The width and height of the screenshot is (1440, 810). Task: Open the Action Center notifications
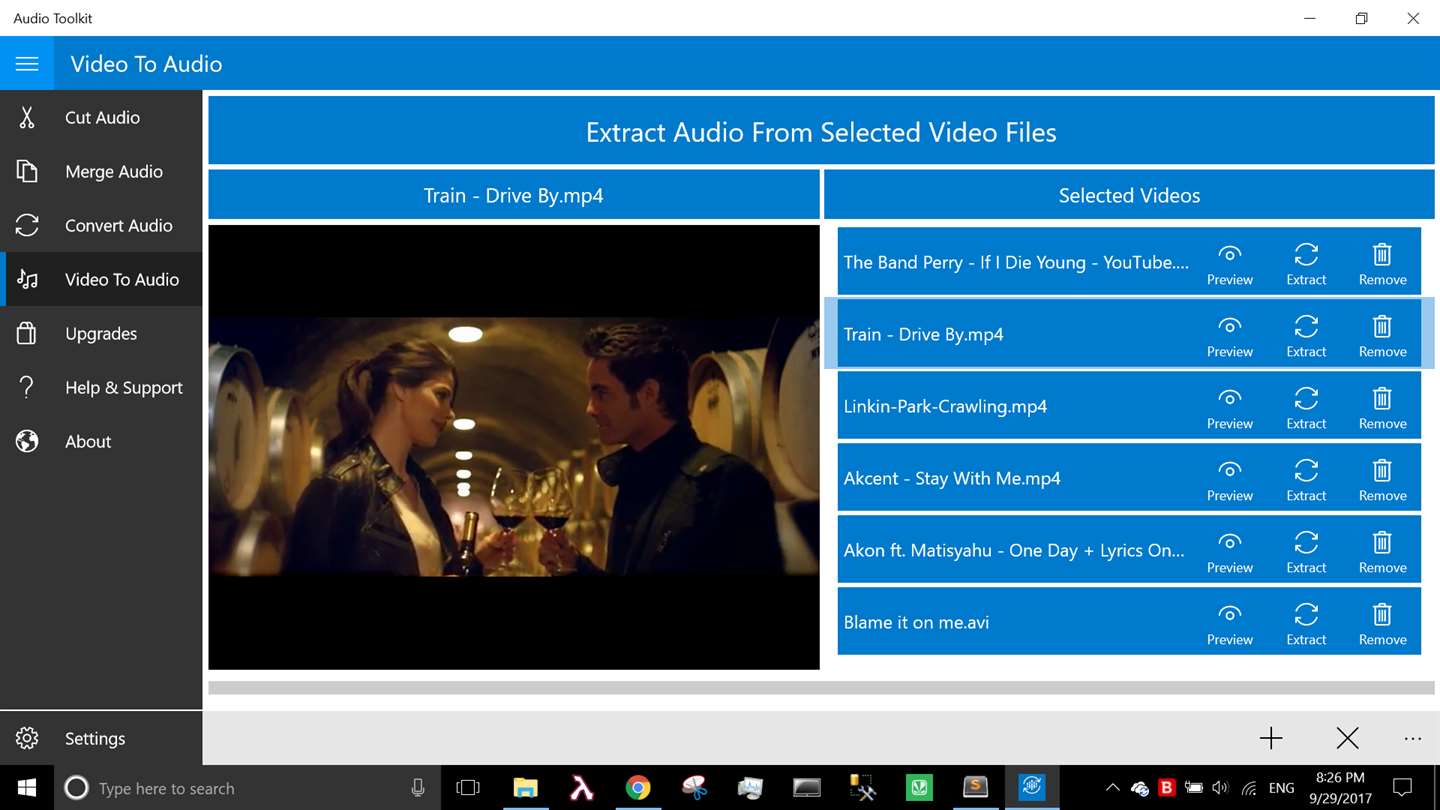click(x=1403, y=788)
